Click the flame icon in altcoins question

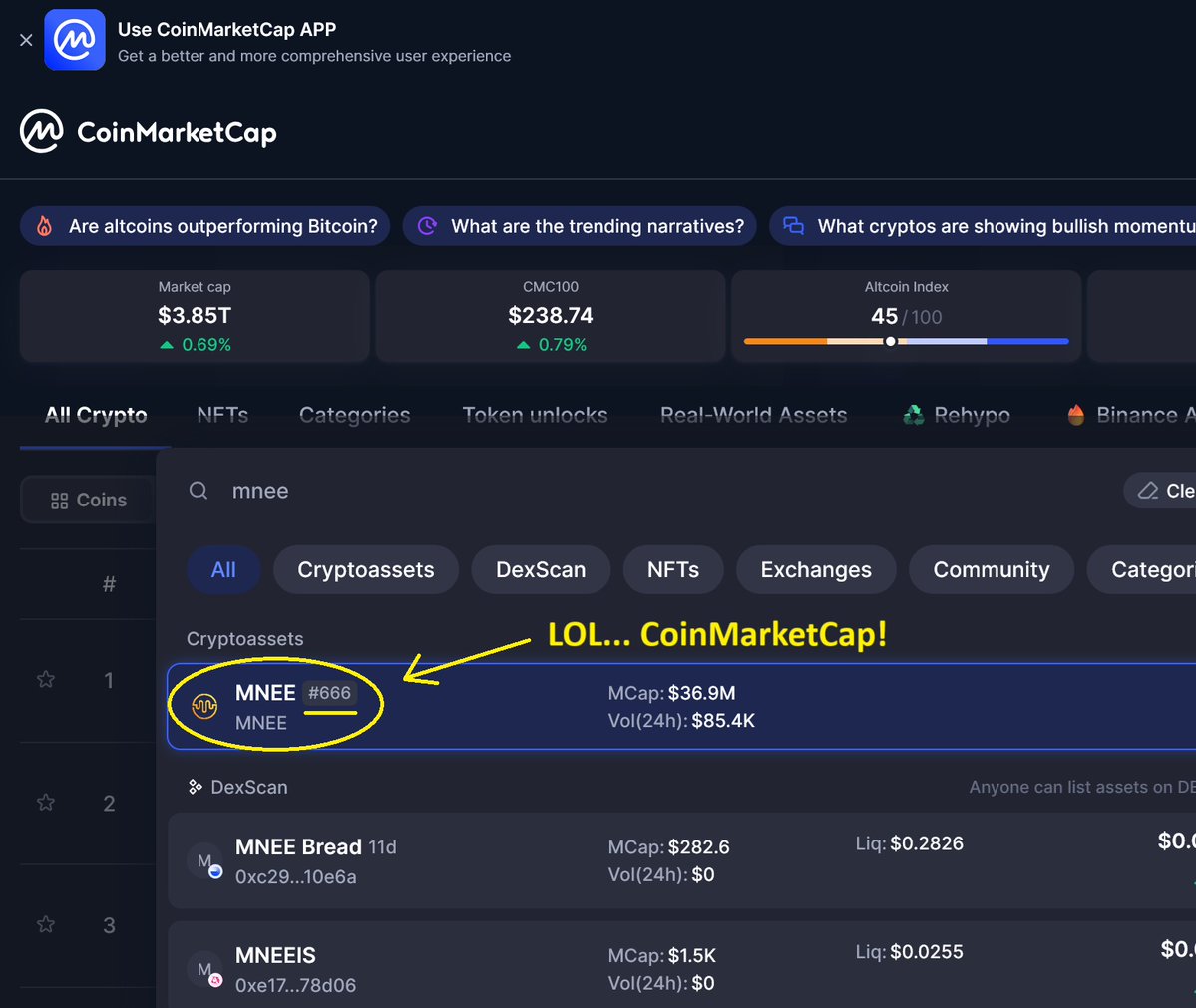(44, 226)
